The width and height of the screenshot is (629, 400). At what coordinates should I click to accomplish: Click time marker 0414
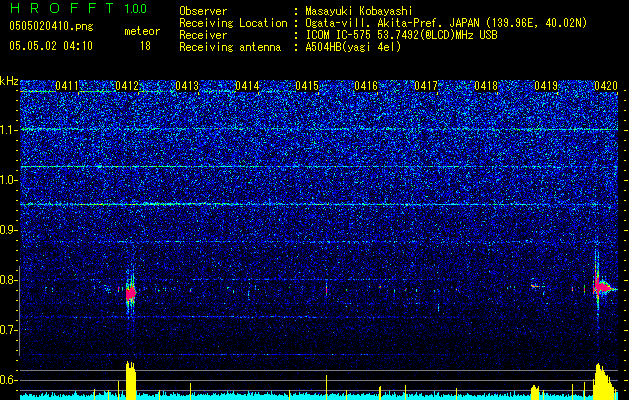[247, 86]
